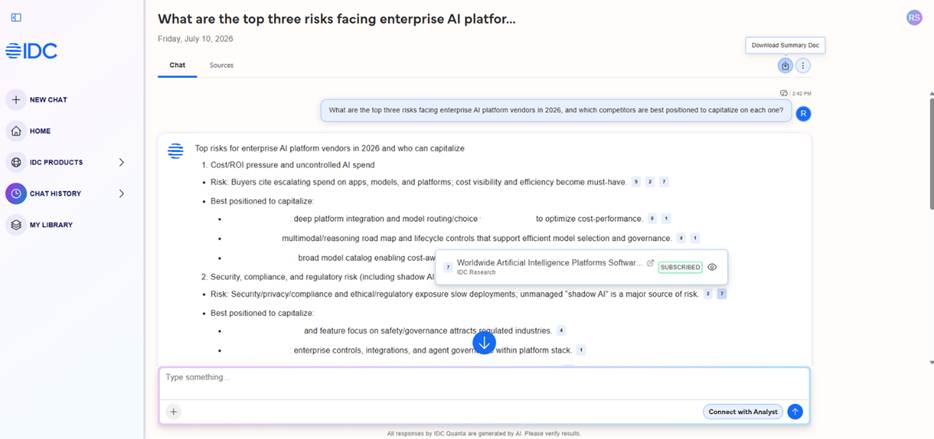Viewport: 934px width, 439px height.
Task: Collapse the sidebar panel icon
Action: 16,18
